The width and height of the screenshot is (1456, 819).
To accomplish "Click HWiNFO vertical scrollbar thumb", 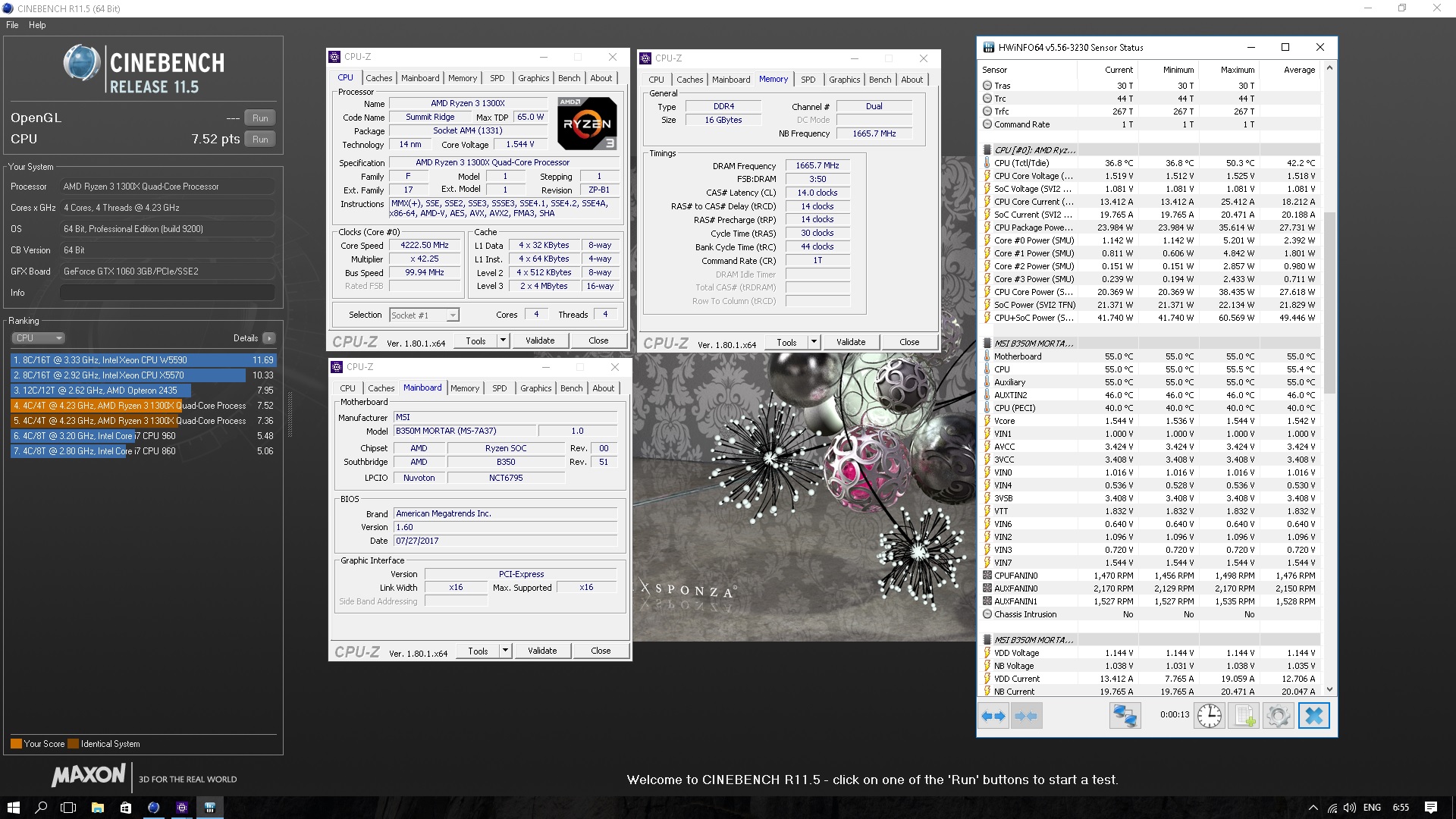I will [1329, 302].
